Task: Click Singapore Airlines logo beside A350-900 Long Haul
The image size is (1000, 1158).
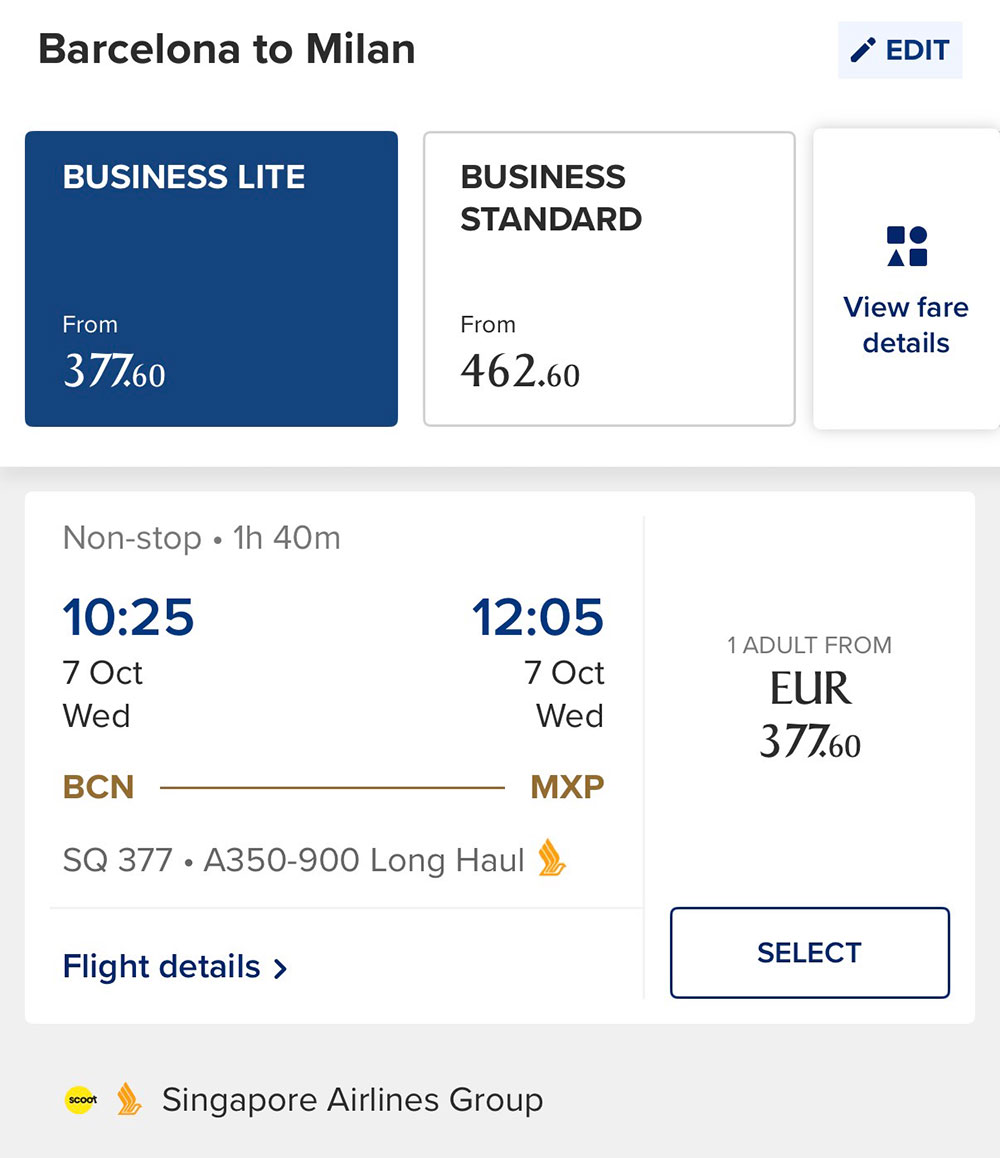Action: [x=552, y=859]
